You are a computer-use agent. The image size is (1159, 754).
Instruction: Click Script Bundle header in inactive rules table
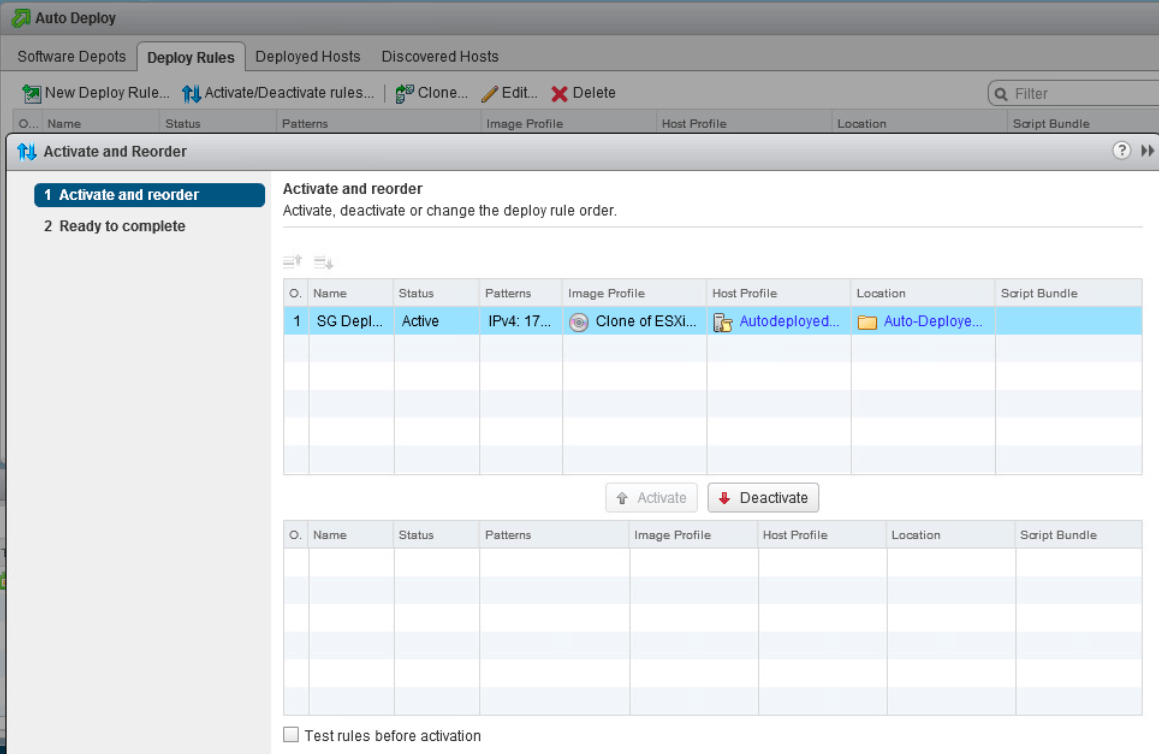coord(1078,535)
